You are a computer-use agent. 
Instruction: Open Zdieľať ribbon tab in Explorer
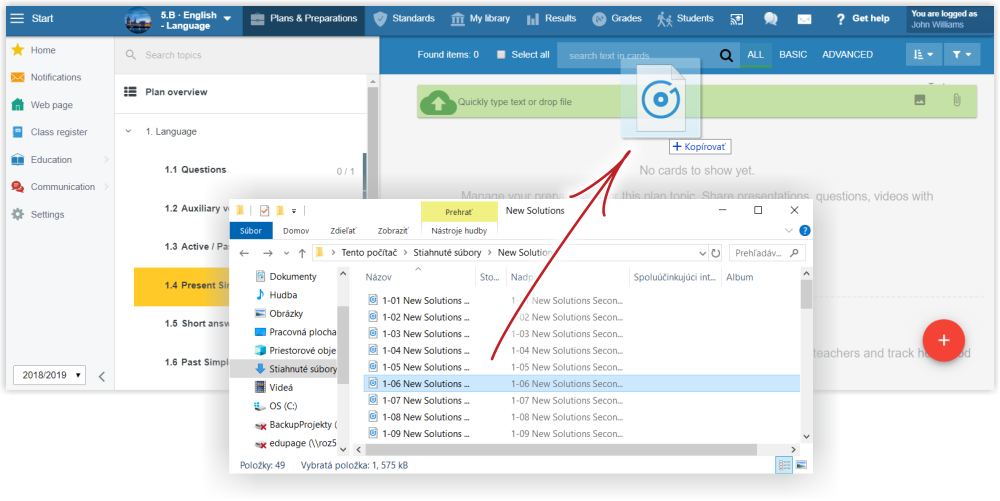343,231
